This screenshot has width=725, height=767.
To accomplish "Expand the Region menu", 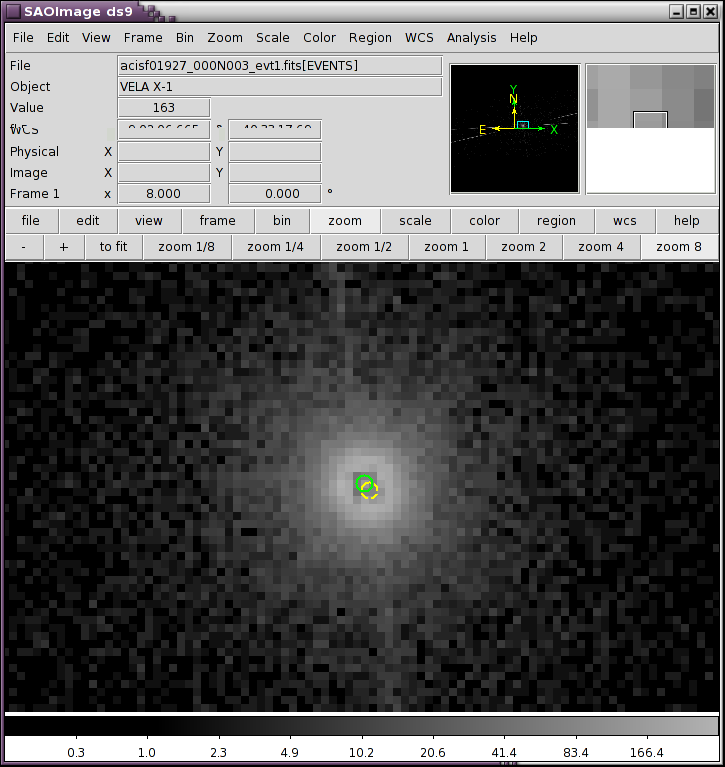I will pos(370,38).
